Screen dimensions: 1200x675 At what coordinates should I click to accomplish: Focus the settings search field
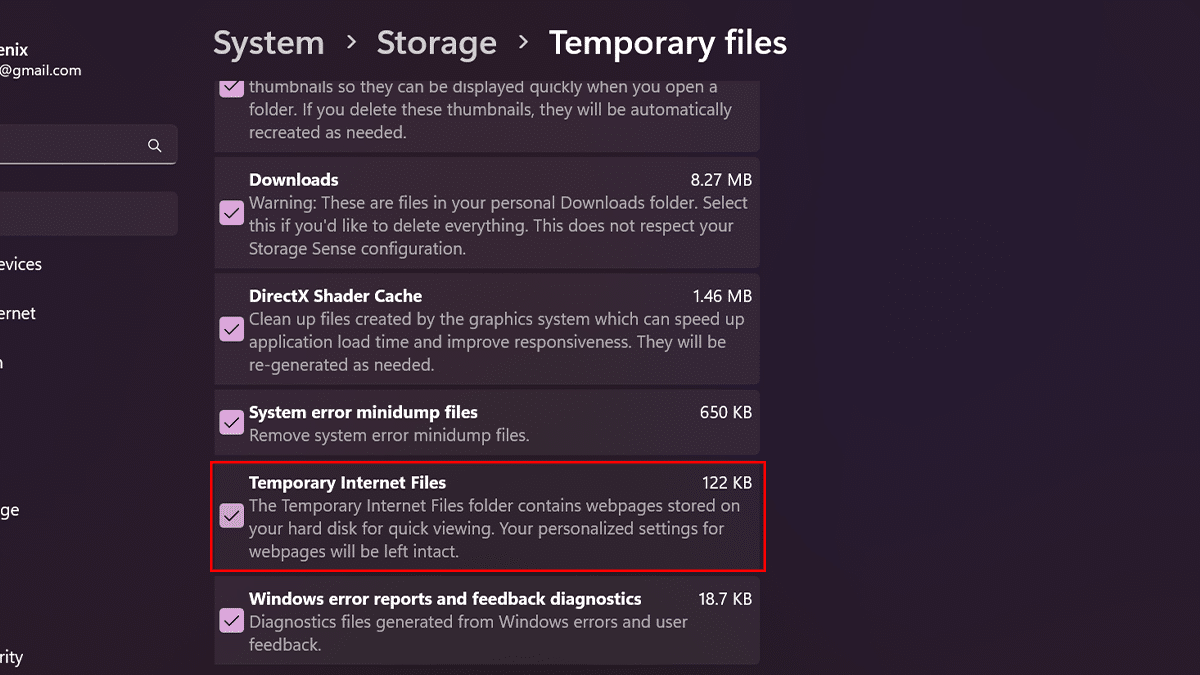pos(70,145)
